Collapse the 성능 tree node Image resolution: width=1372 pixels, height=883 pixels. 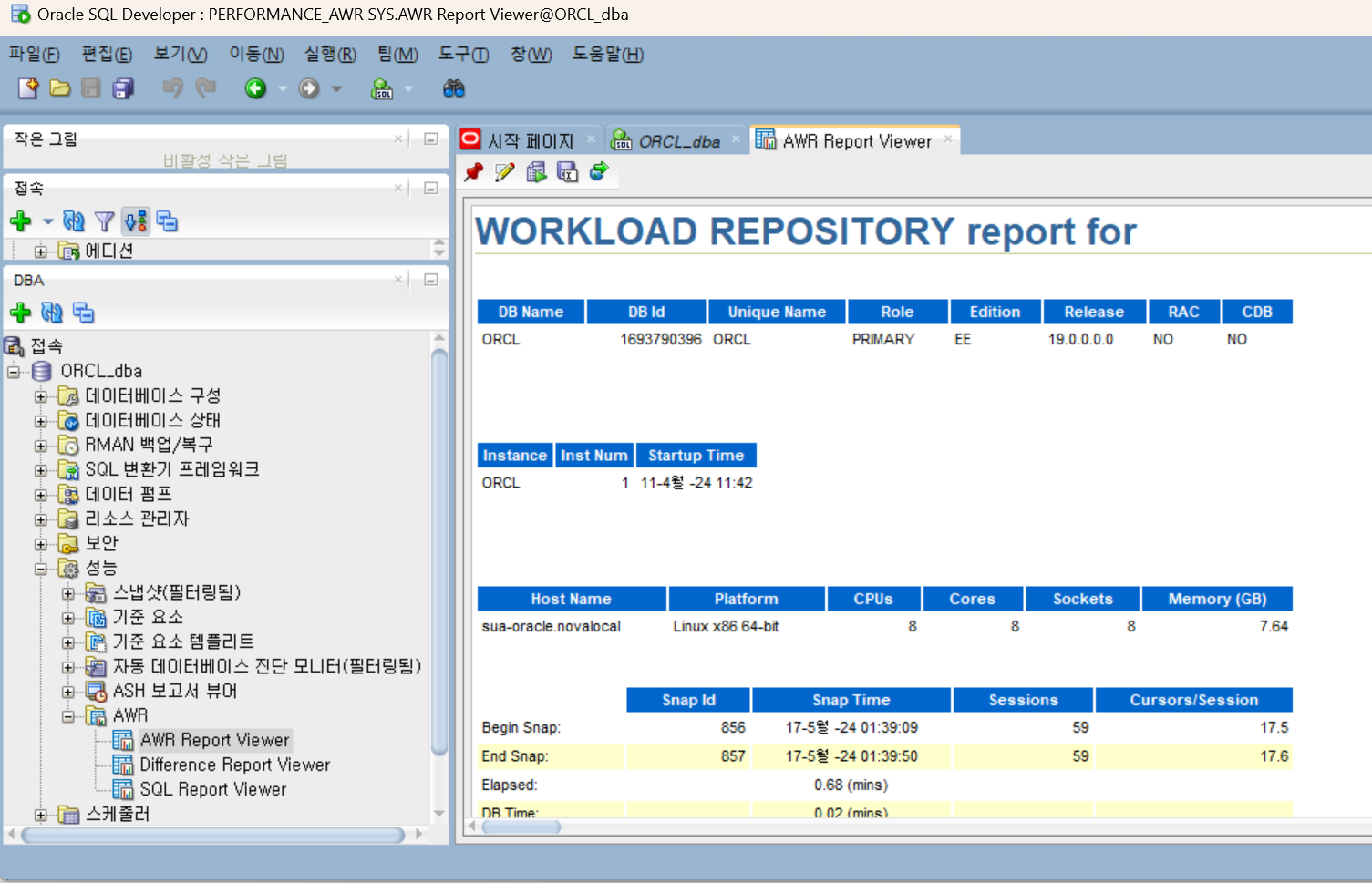click(x=41, y=569)
